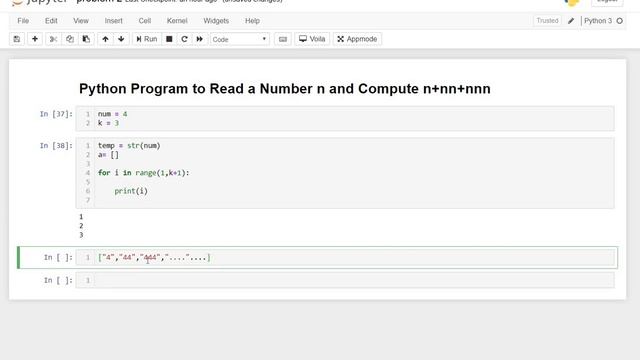This screenshot has width=640, height=360.
Task: Click the output area showing 1 2 3
Action: (x=81, y=226)
